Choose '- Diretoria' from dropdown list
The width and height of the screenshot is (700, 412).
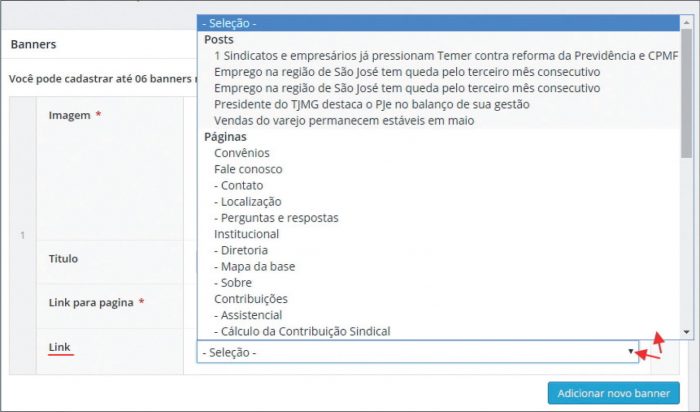click(241, 250)
